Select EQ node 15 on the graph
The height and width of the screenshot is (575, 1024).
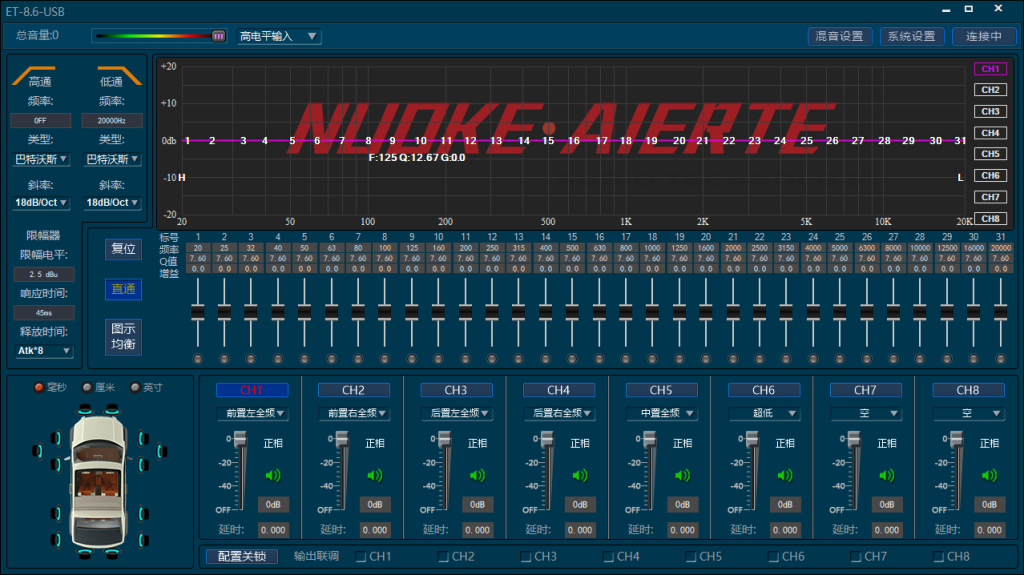(x=548, y=140)
